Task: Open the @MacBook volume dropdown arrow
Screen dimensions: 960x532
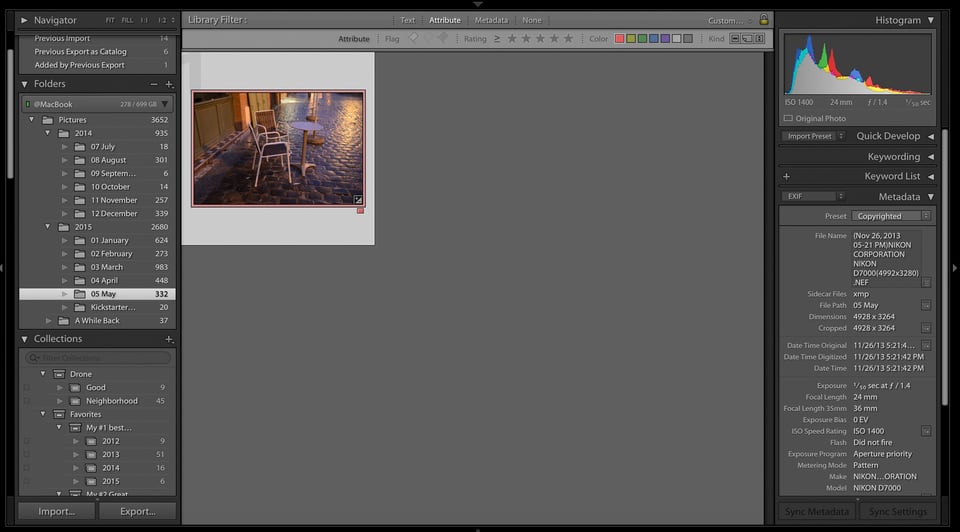Action: pyautogui.click(x=165, y=104)
